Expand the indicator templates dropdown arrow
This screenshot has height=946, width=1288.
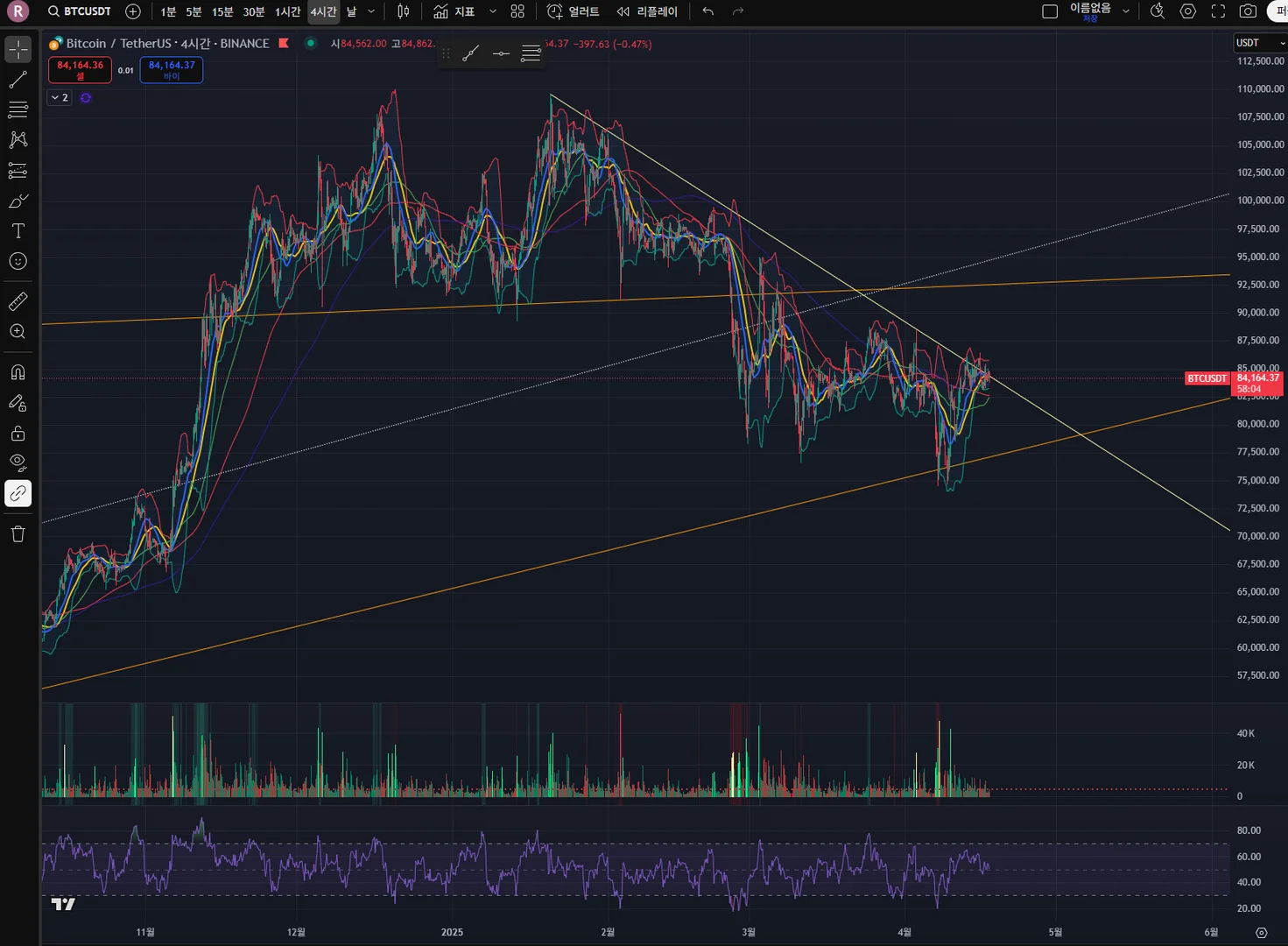click(x=493, y=11)
